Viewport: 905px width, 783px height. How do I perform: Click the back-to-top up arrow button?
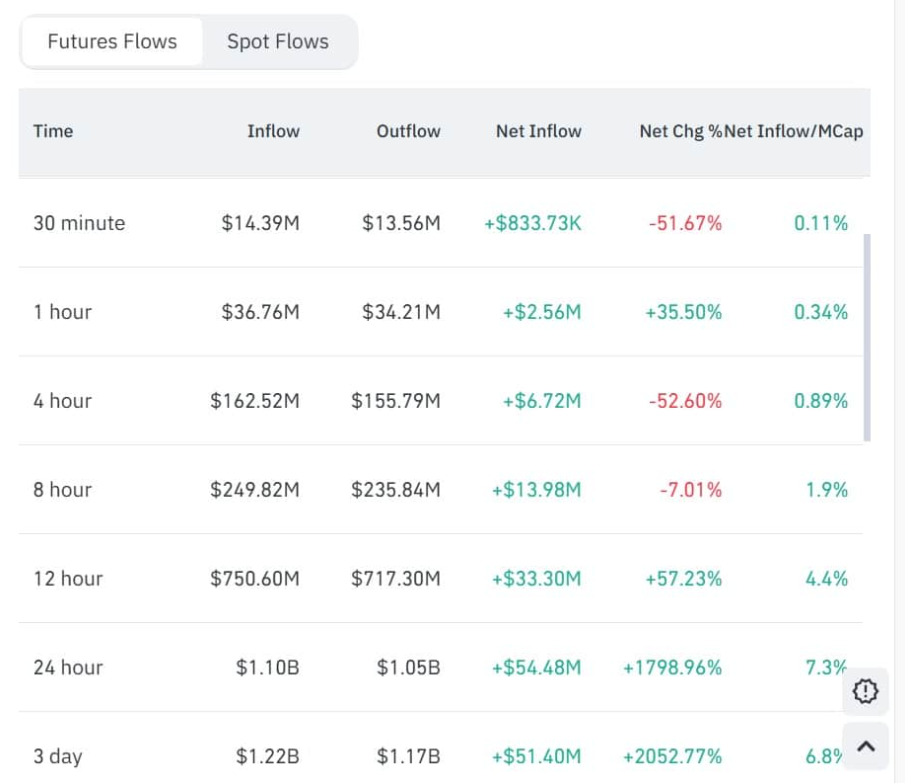tap(866, 745)
